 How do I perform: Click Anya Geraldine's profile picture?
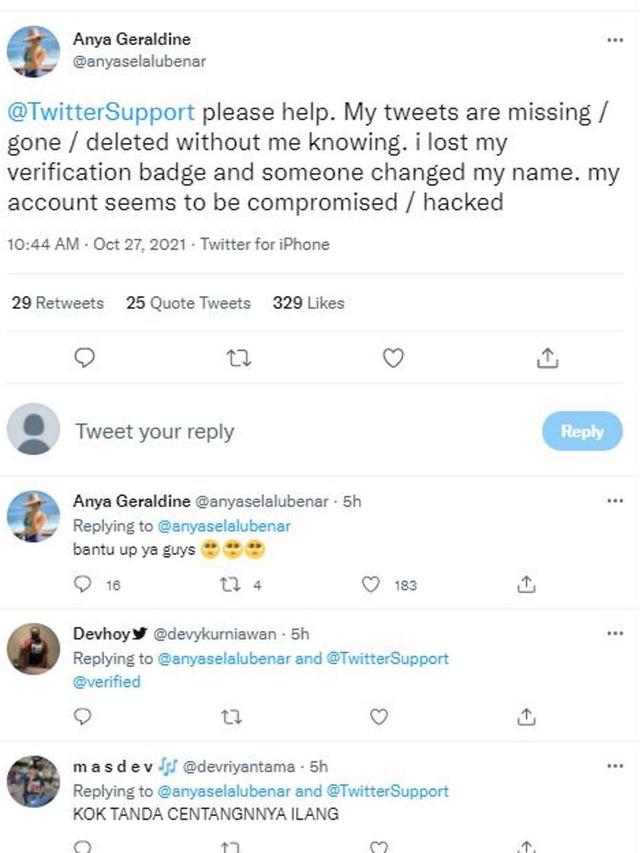[x=33, y=50]
